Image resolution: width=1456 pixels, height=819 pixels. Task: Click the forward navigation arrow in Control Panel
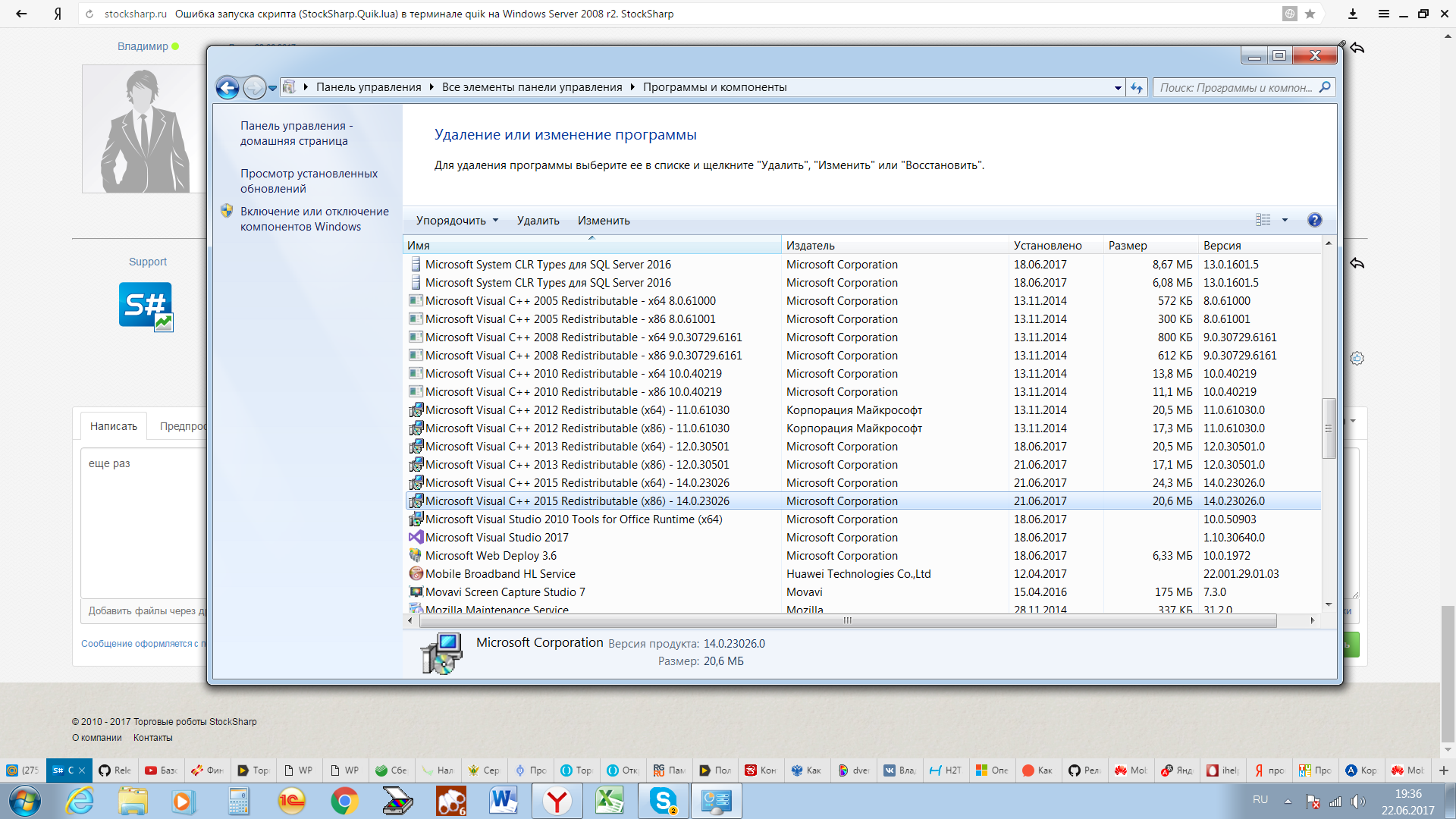[255, 87]
